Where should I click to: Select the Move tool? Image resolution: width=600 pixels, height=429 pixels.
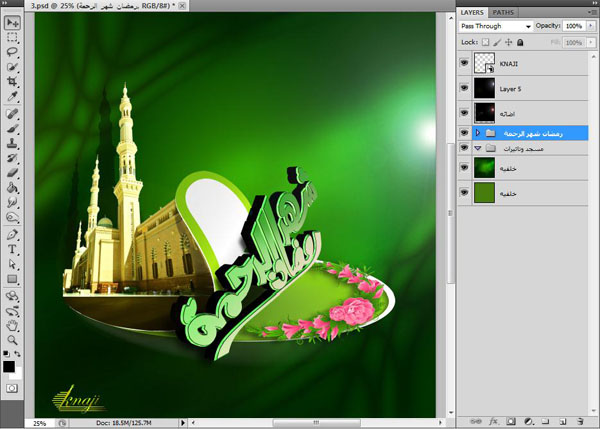pos(13,21)
